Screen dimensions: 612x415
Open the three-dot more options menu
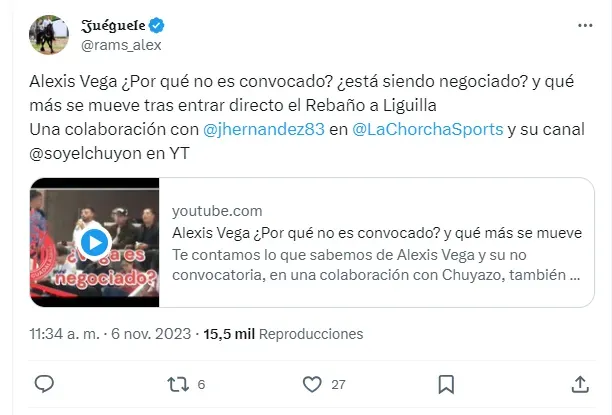point(585,26)
